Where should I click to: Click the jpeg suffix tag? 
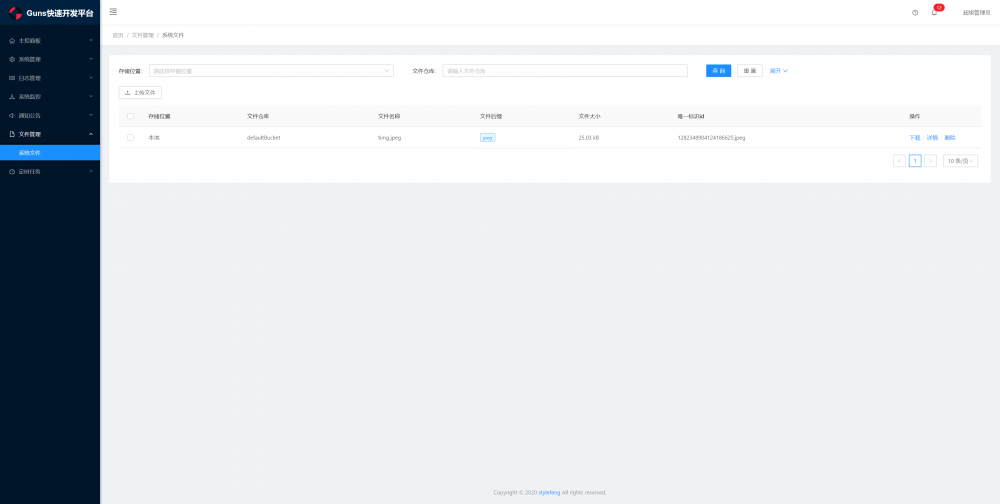pyautogui.click(x=487, y=137)
